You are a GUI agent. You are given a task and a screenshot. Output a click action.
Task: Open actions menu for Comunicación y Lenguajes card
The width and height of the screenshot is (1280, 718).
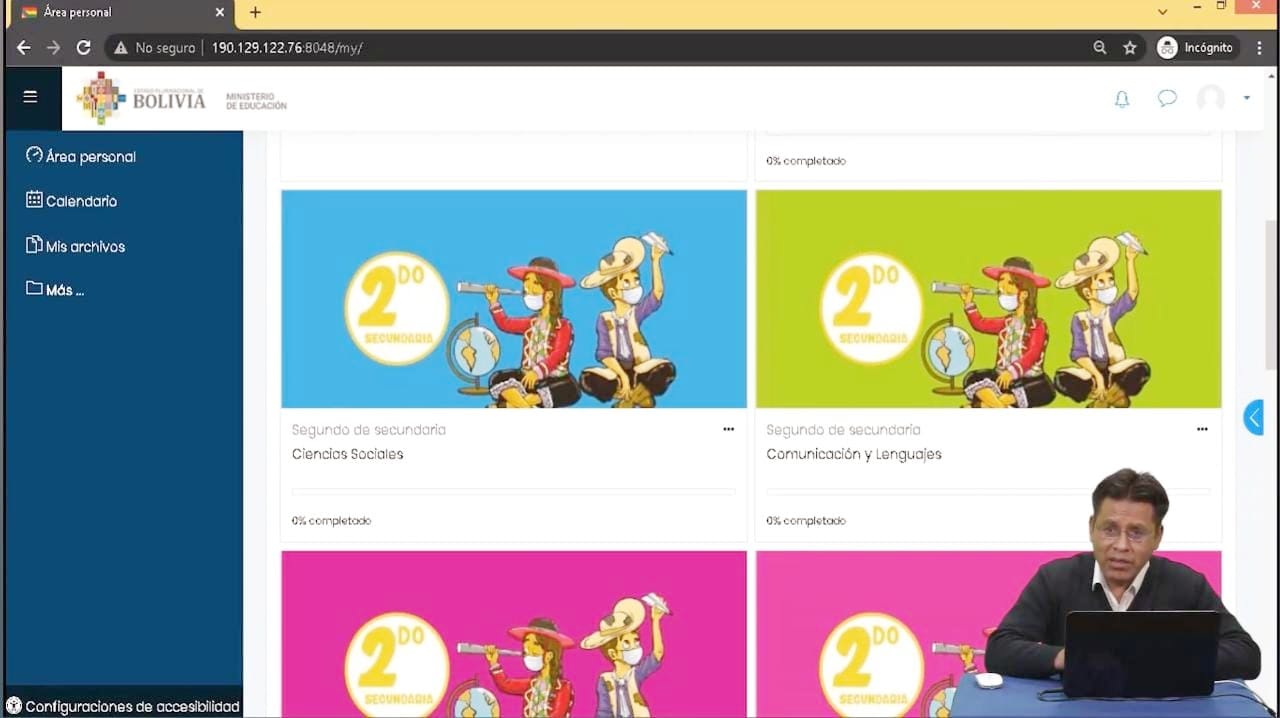point(1202,429)
